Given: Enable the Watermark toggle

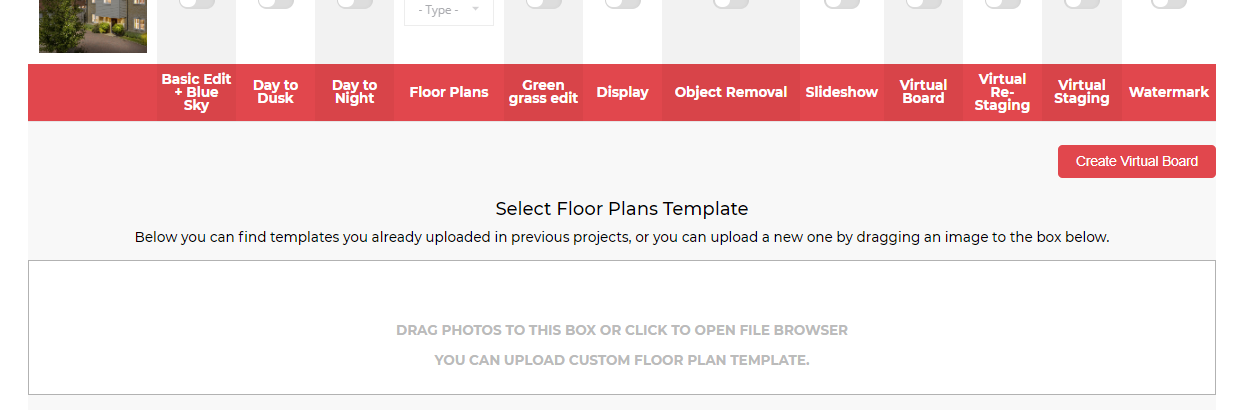Looking at the screenshot, I should [1168, 3].
